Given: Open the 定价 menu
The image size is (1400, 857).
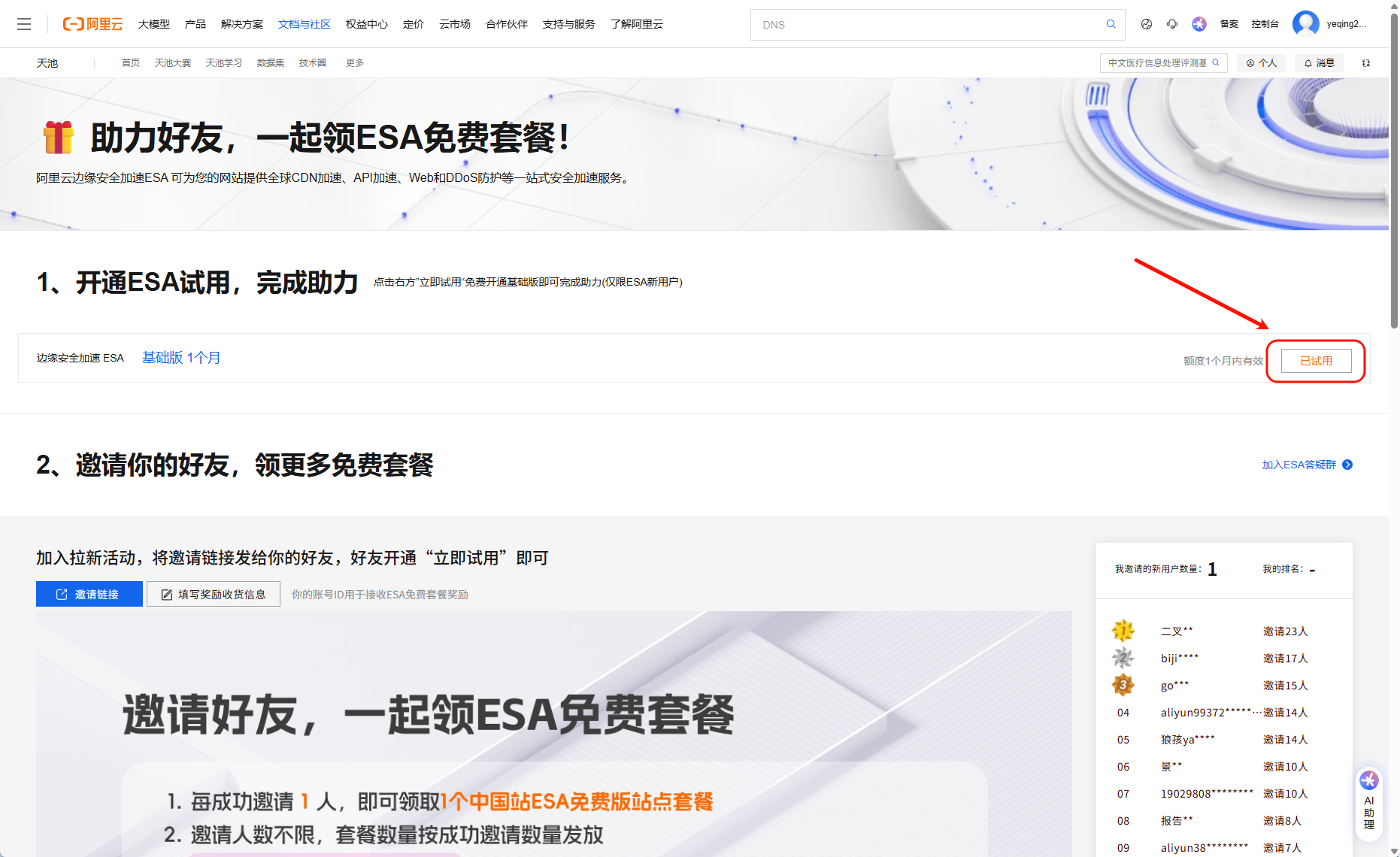Looking at the screenshot, I should [414, 24].
